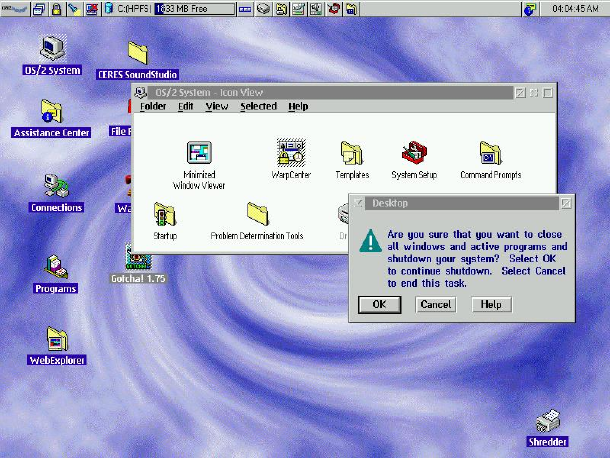Screen dimensions: 610x458
Task: Open the Problem Determination Tools folder
Action: tap(257, 221)
